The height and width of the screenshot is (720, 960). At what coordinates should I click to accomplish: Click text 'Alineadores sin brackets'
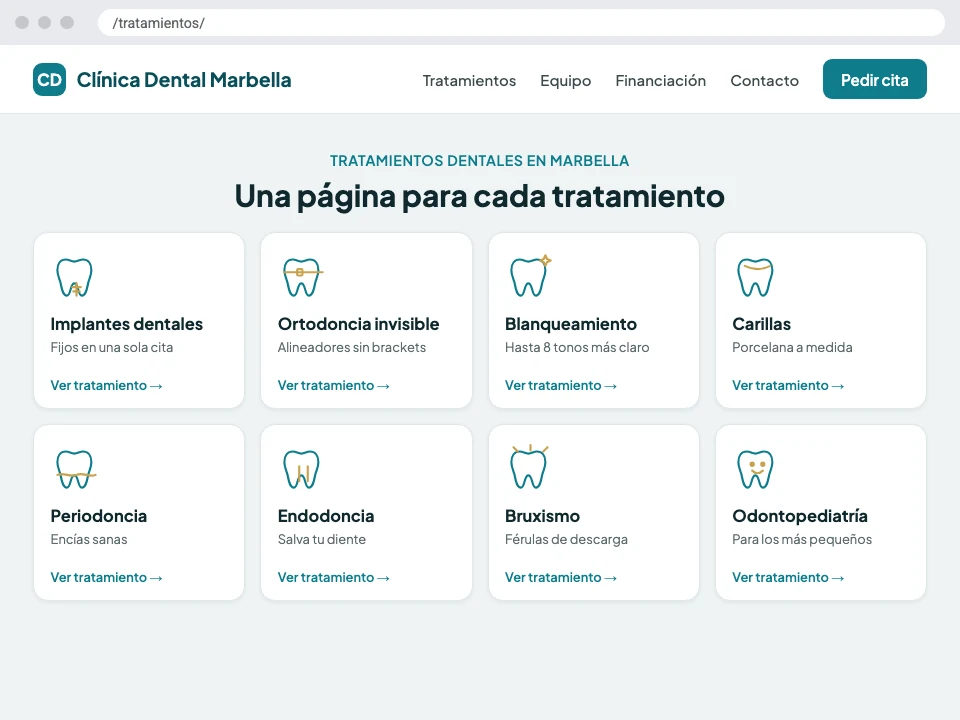click(351, 347)
